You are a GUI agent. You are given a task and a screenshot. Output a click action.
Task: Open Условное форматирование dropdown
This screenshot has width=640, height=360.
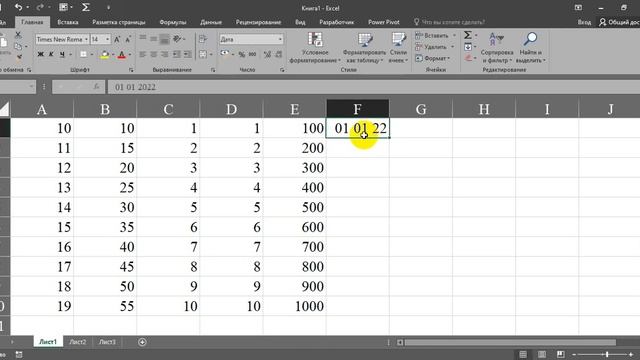point(315,48)
